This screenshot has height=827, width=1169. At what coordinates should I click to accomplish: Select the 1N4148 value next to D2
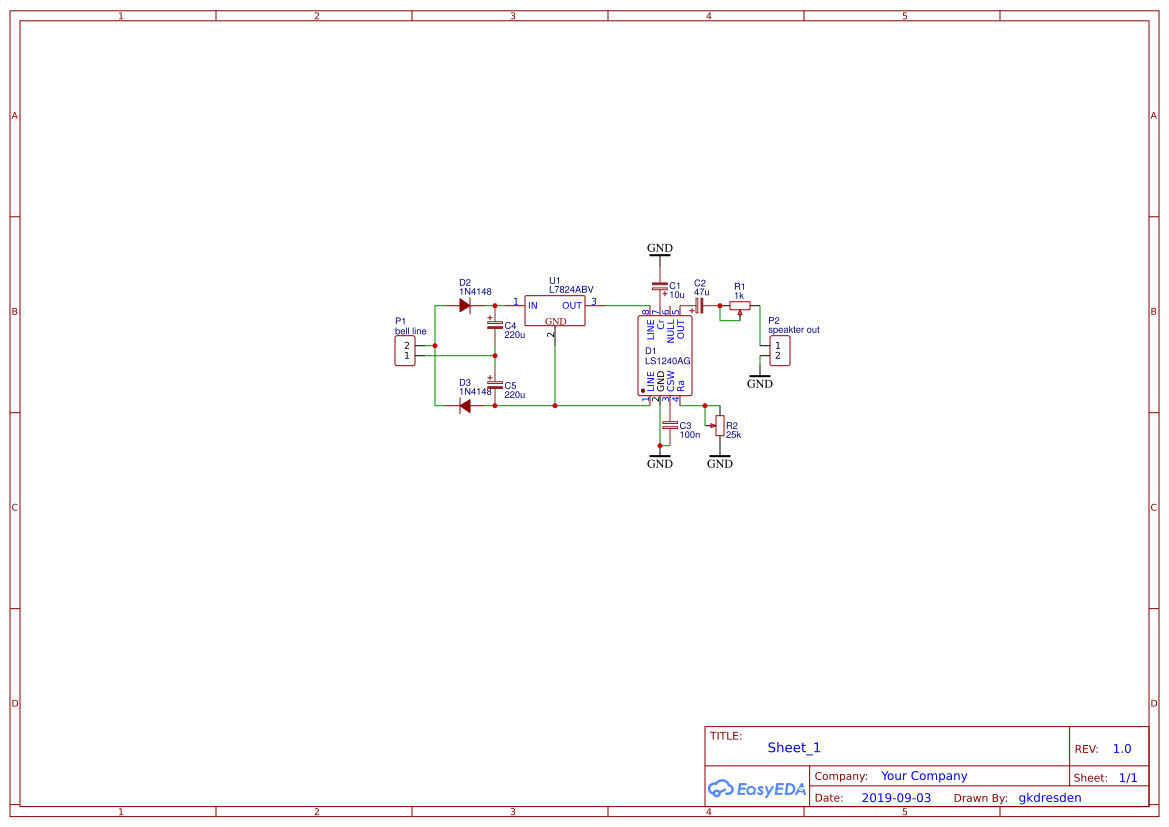(475, 292)
